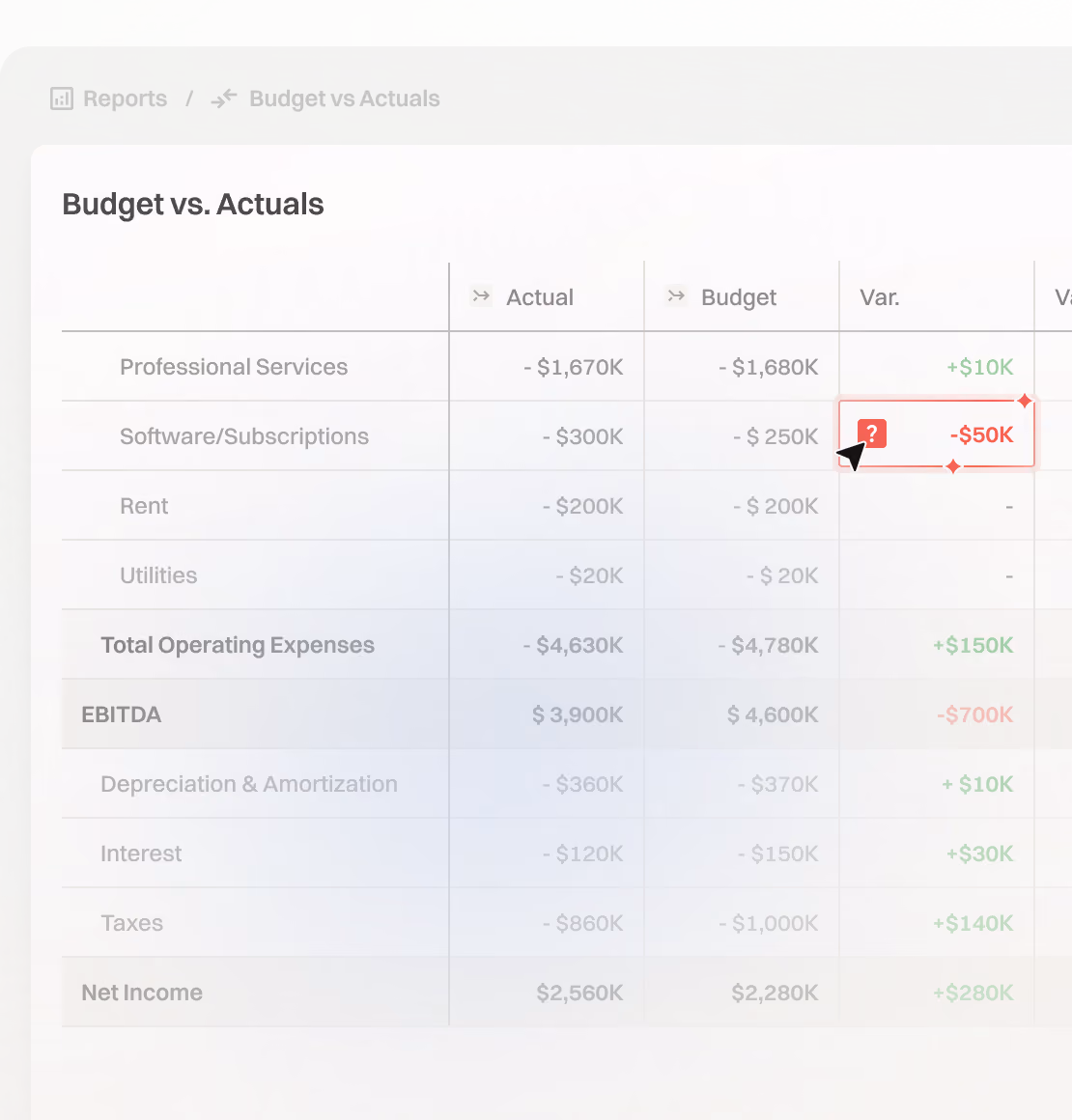Image resolution: width=1072 pixels, height=1120 pixels.
Task: Select the Var. column header
Action: (x=880, y=297)
